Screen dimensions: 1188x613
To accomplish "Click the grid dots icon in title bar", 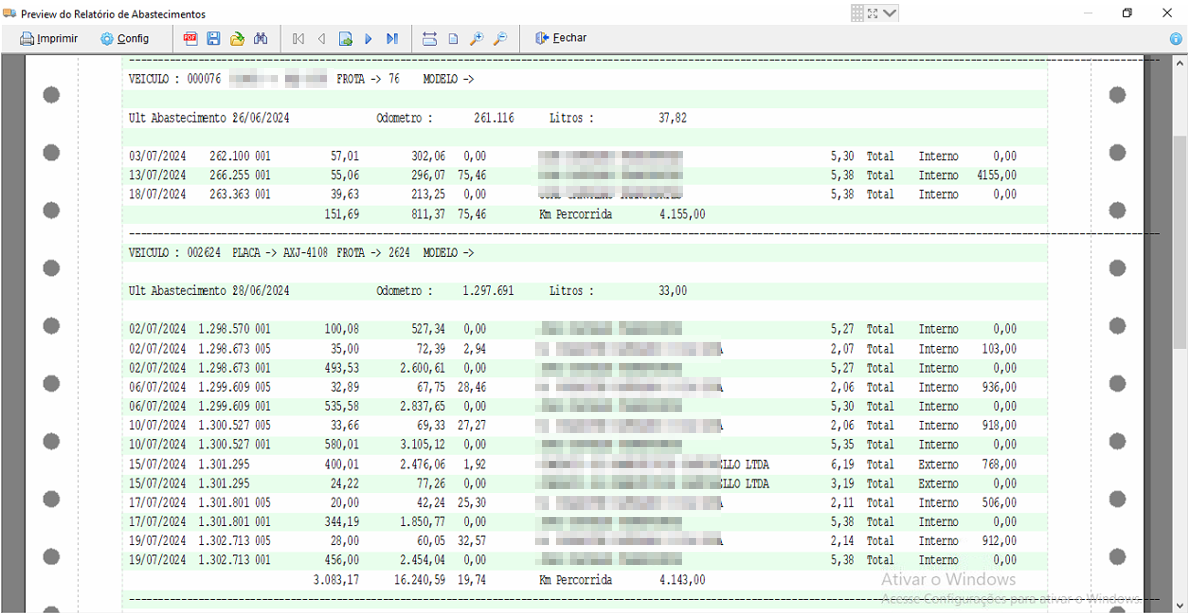I will [858, 13].
